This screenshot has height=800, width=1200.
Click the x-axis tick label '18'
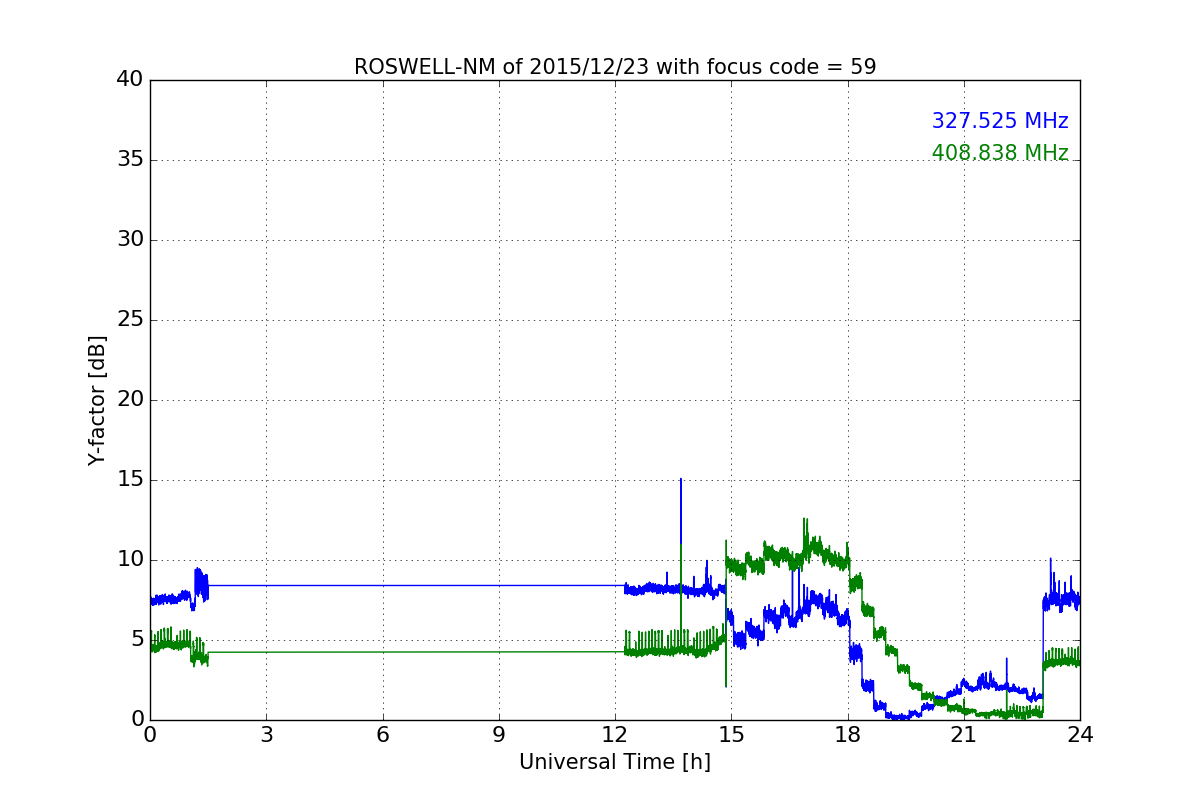point(848,735)
